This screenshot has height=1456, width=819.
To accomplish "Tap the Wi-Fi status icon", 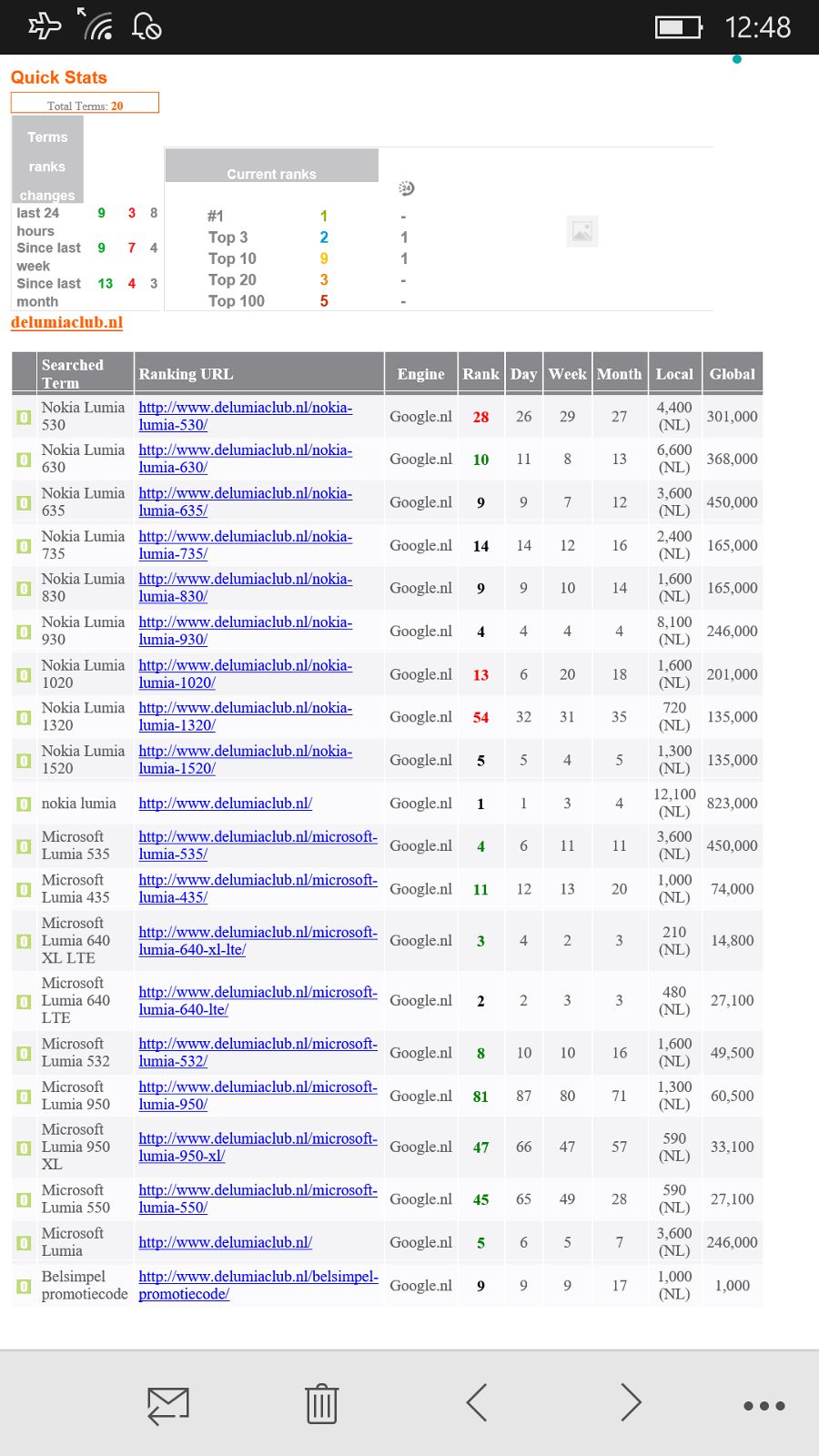I will click(x=95, y=25).
